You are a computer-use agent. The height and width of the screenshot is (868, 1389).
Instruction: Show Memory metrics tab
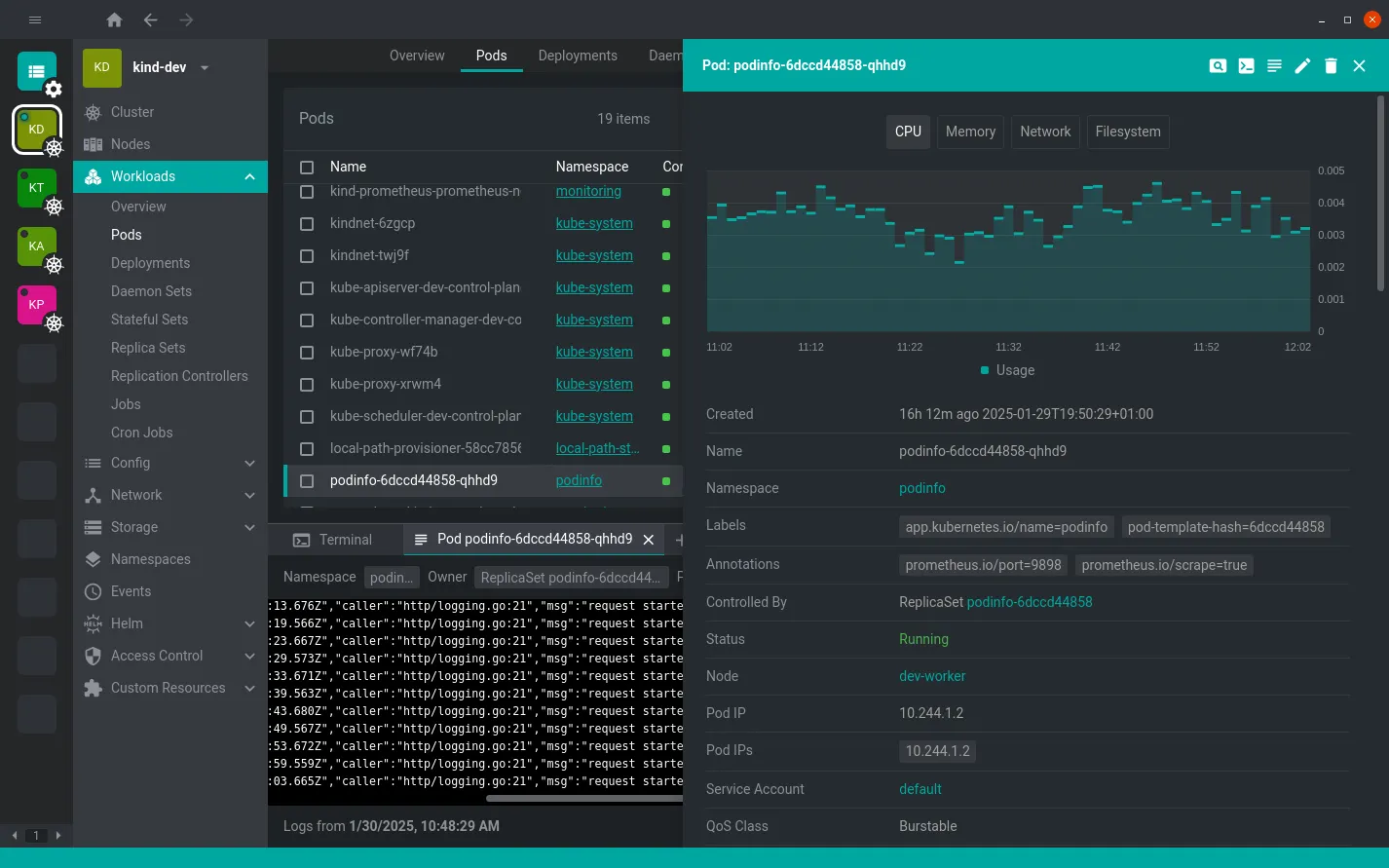click(x=970, y=132)
